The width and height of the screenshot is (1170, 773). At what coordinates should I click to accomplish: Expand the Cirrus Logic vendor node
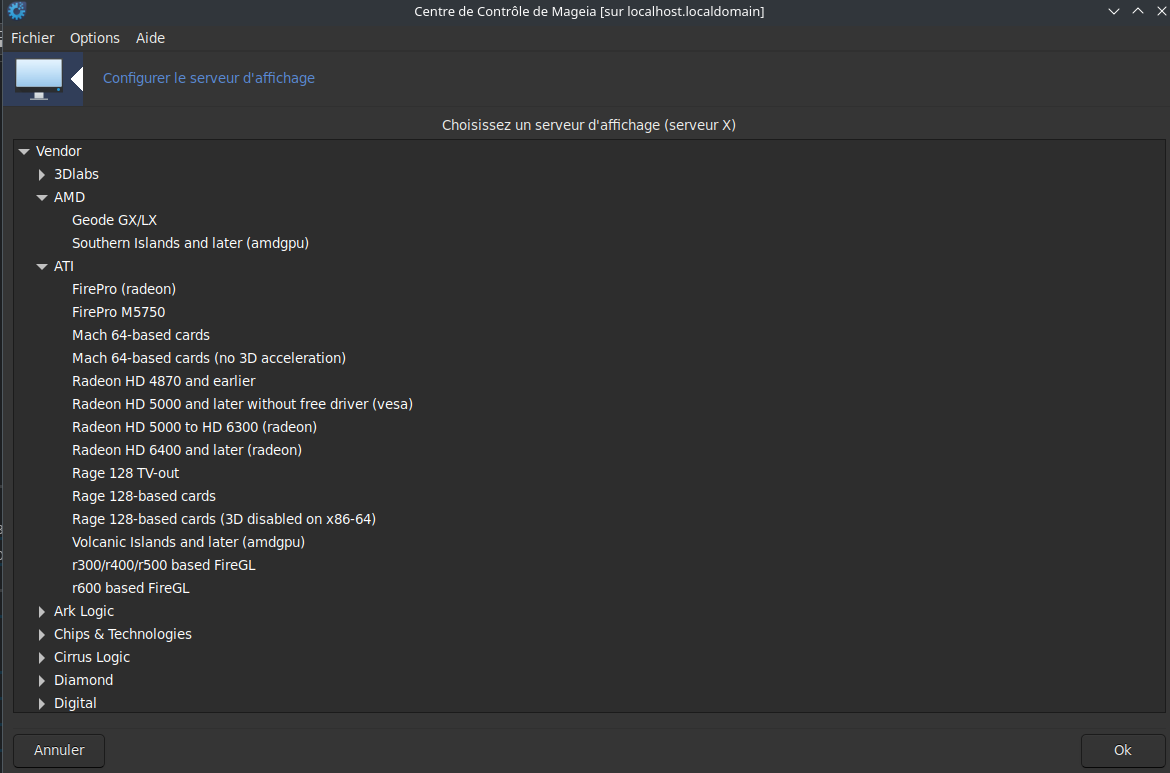42,658
